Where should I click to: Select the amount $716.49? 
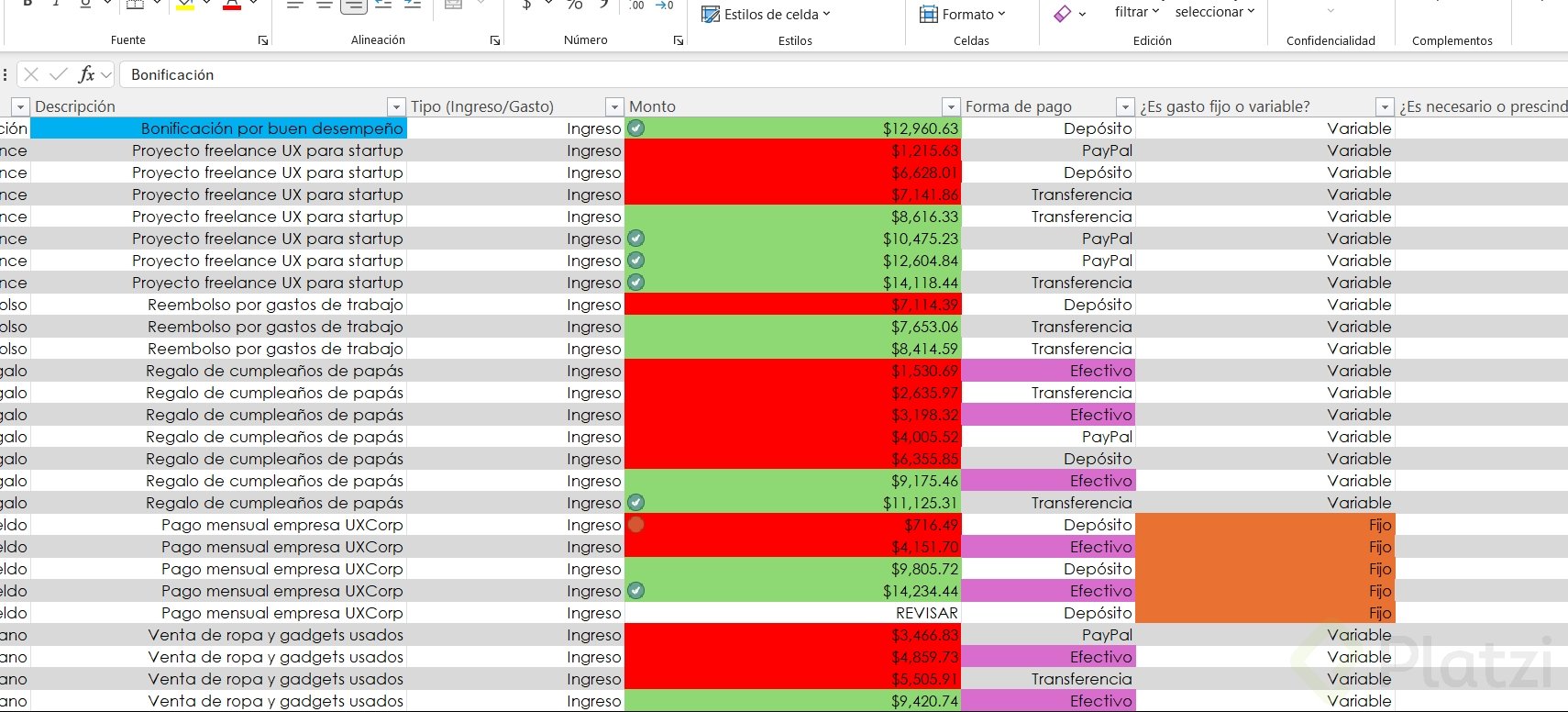click(793, 525)
